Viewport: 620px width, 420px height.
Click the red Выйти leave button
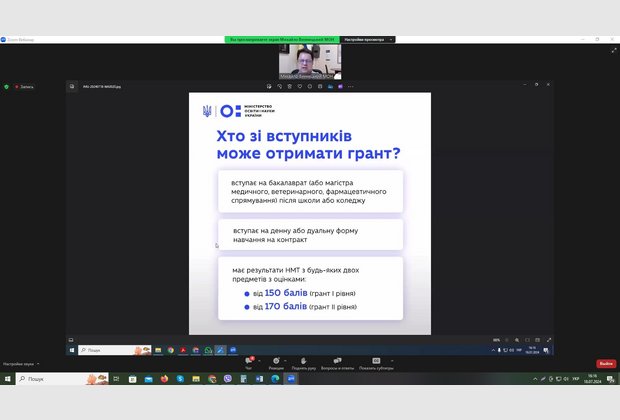click(605, 363)
